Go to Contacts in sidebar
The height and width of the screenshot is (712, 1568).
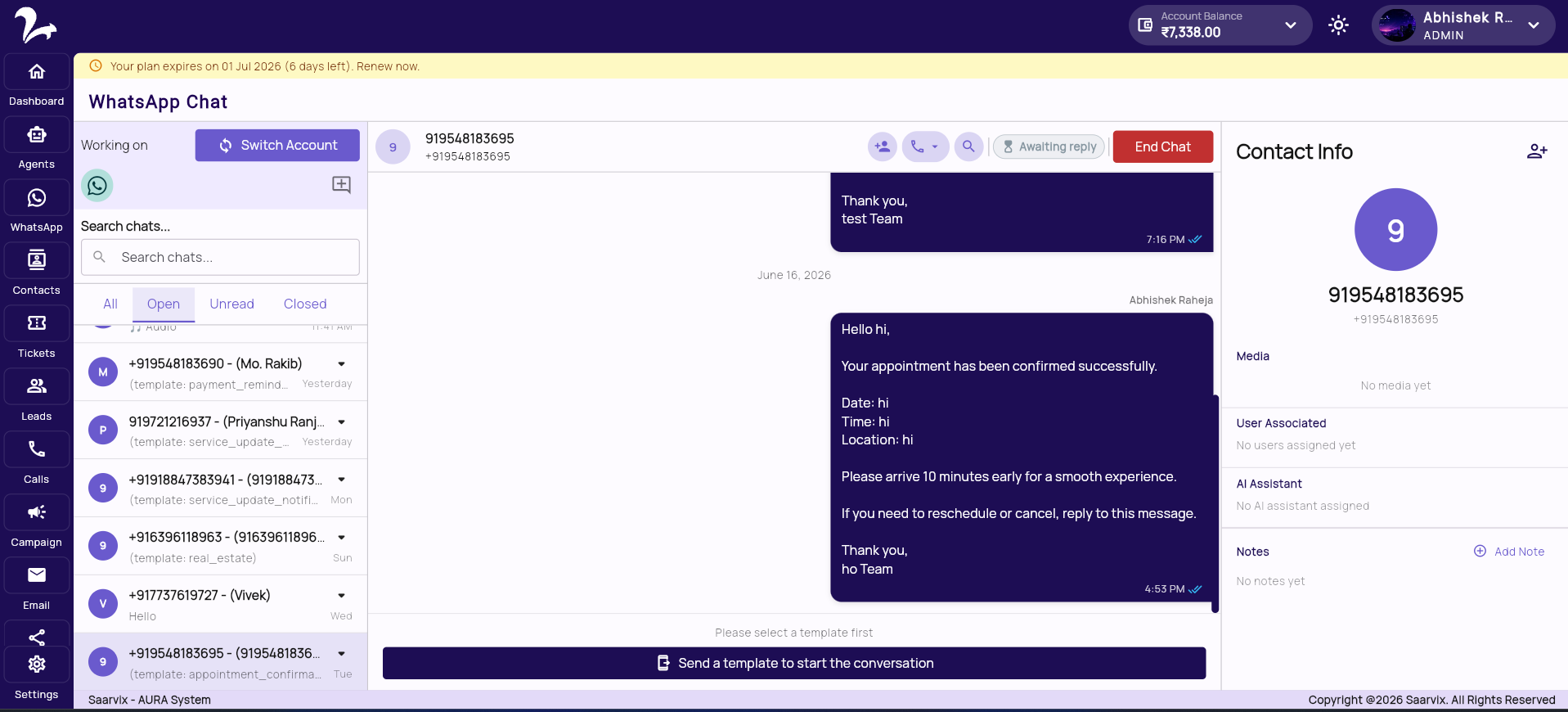[x=37, y=261]
